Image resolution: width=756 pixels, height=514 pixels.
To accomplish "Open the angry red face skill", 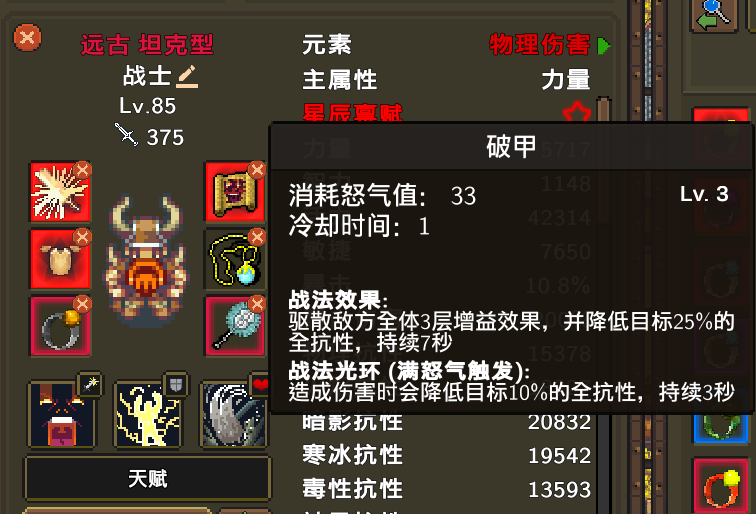I will click(x=61, y=414).
